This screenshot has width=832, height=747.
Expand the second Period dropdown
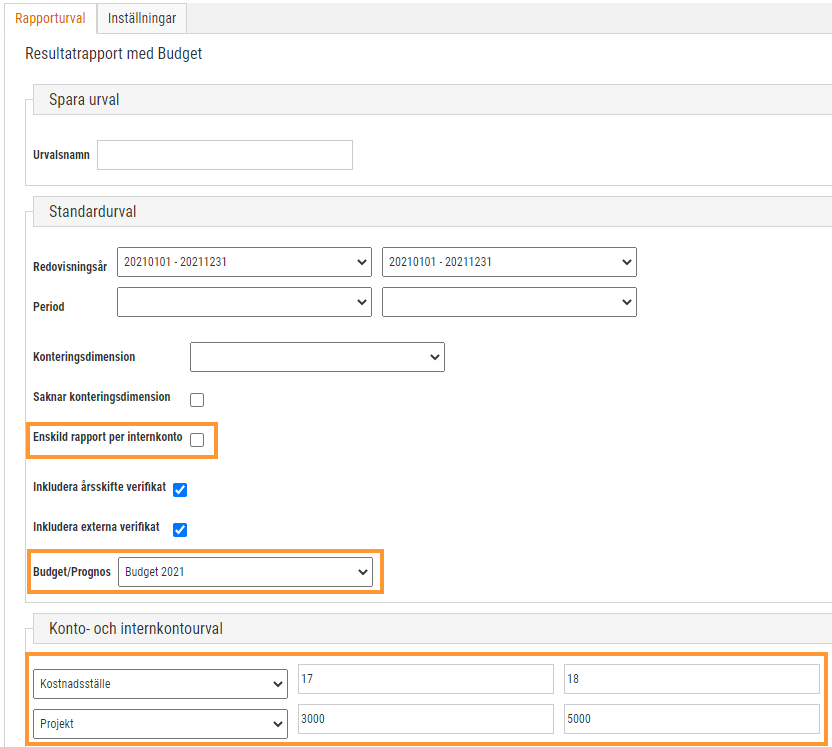click(x=509, y=302)
